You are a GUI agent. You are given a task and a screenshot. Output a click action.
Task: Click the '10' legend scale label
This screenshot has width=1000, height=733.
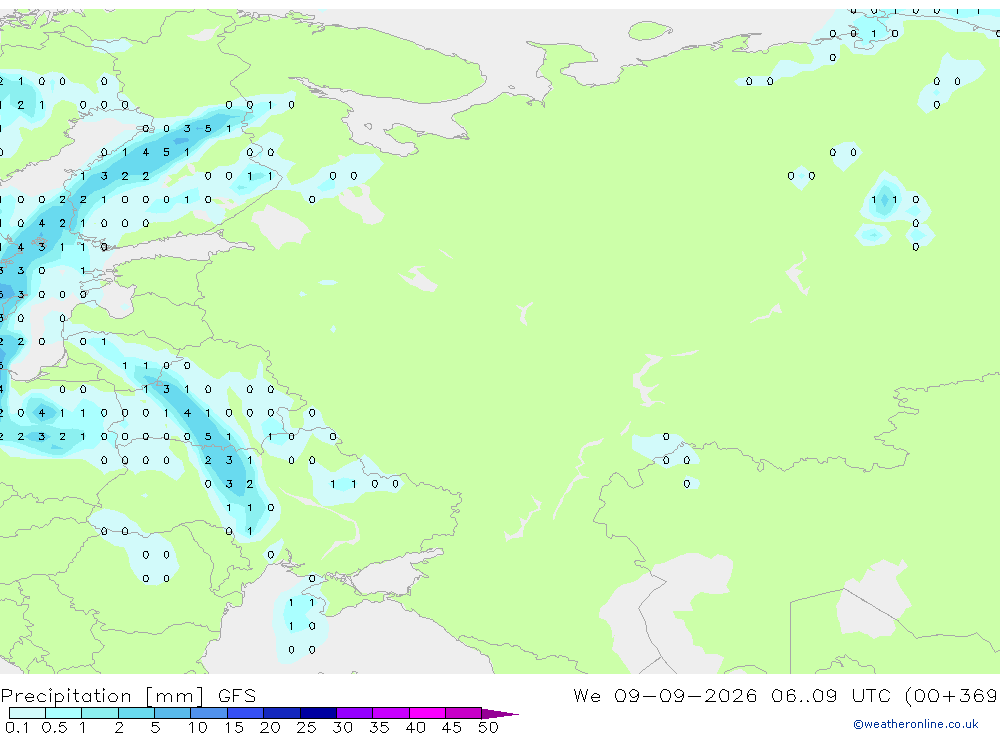click(197, 727)
